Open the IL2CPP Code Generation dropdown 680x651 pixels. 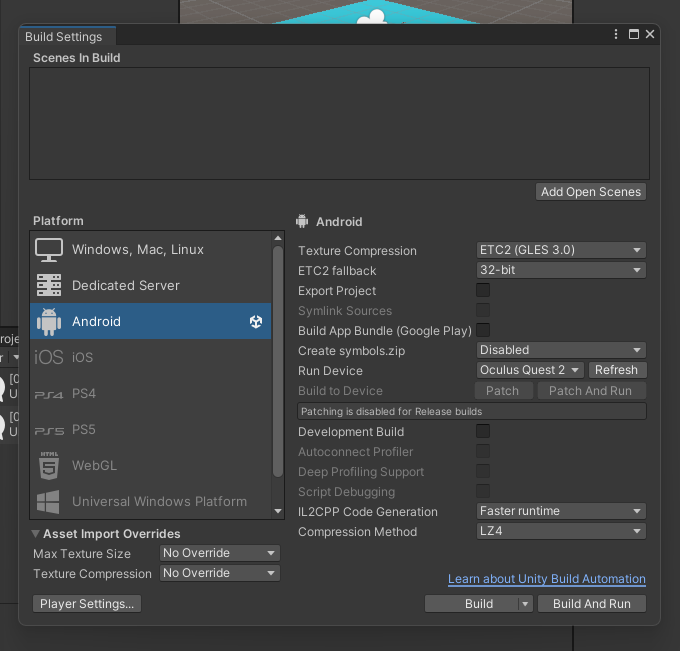tap(561, 511)
